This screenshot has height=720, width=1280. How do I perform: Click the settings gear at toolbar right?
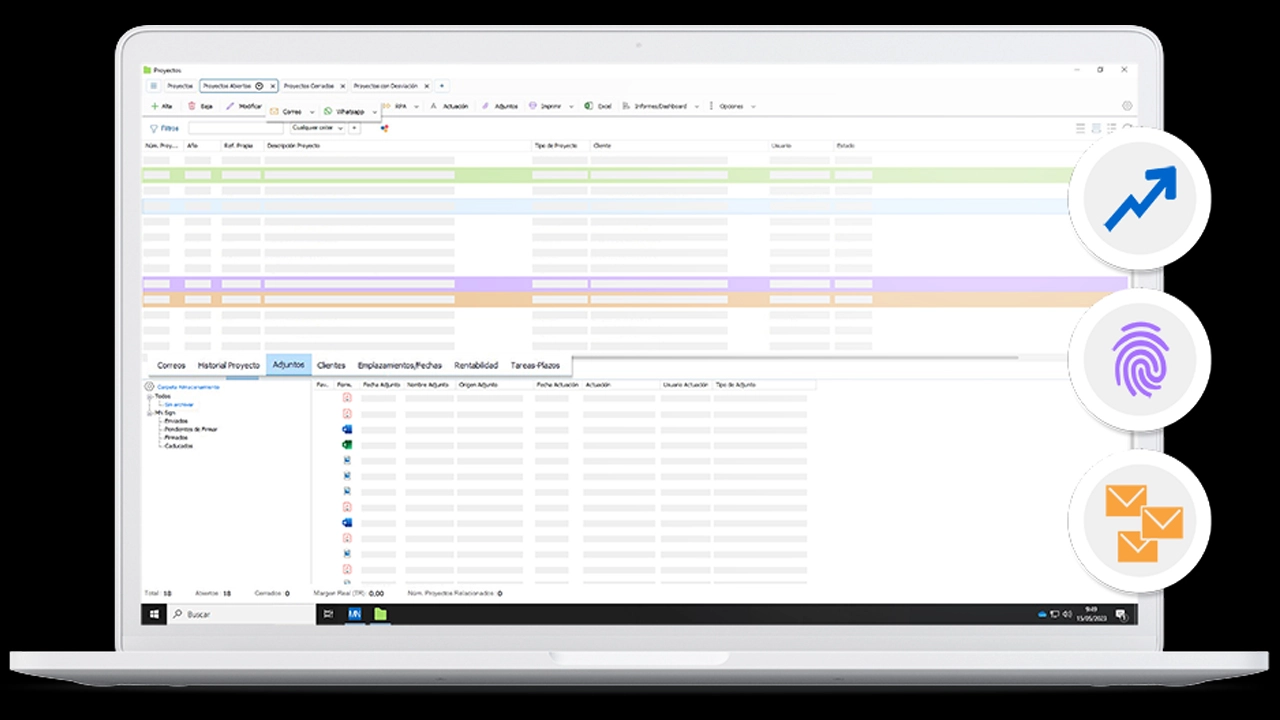[1127, 106]
